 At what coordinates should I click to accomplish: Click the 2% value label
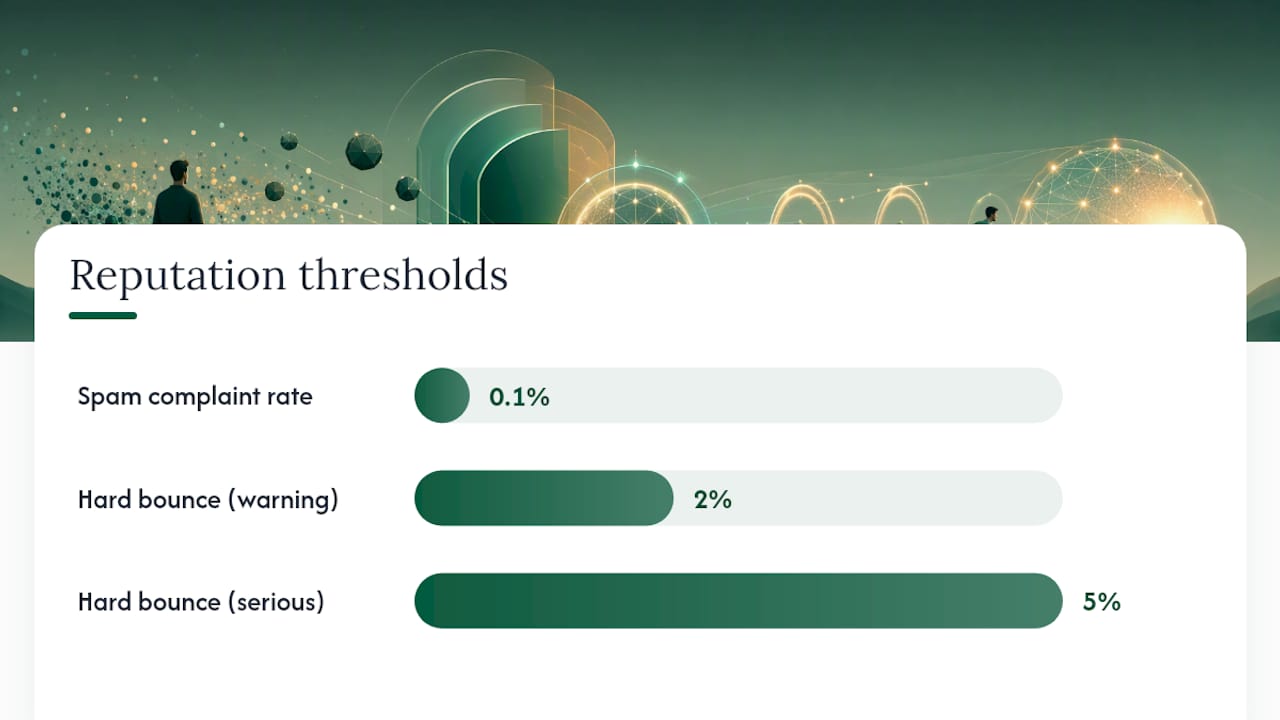pyautogui.click(x=713, y=499)
